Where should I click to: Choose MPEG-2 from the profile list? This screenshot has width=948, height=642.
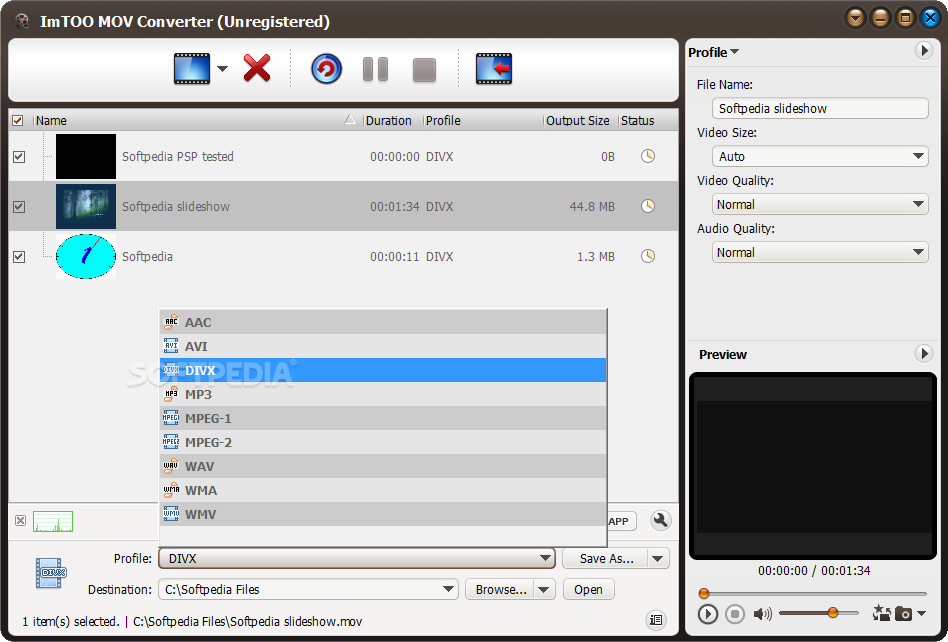[x=383, y=443]
